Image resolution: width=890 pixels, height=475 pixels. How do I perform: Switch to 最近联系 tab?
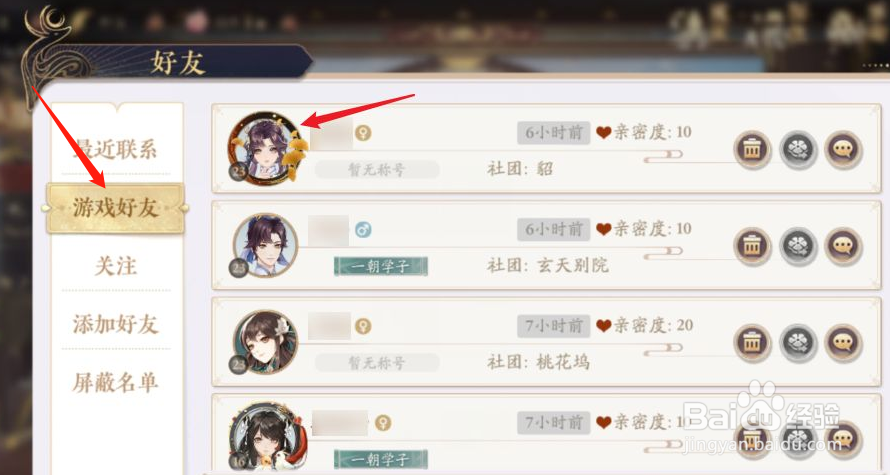(x=116, y=149)
